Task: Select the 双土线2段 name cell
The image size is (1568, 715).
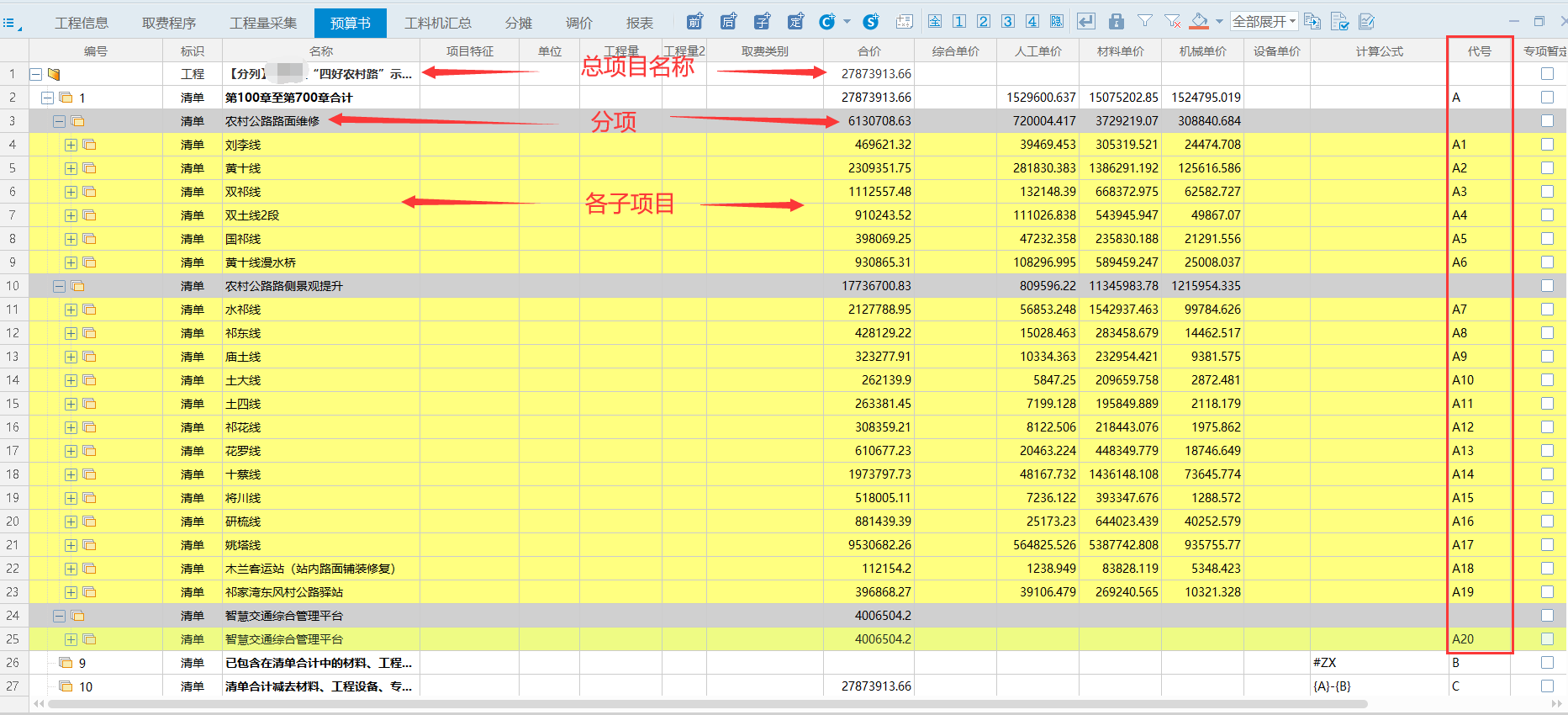Action: [321, 215]
